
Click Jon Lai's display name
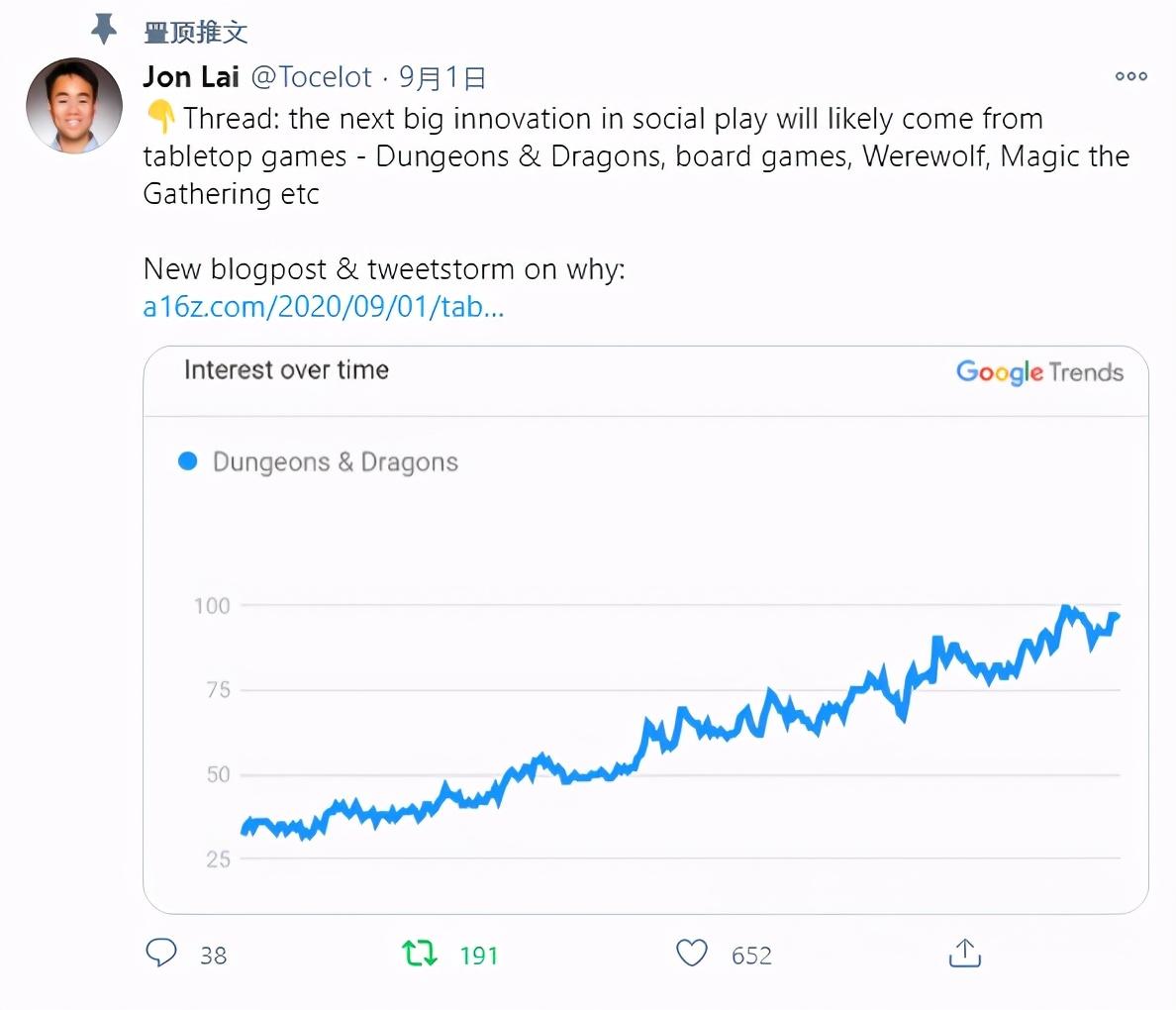point(190,76)
